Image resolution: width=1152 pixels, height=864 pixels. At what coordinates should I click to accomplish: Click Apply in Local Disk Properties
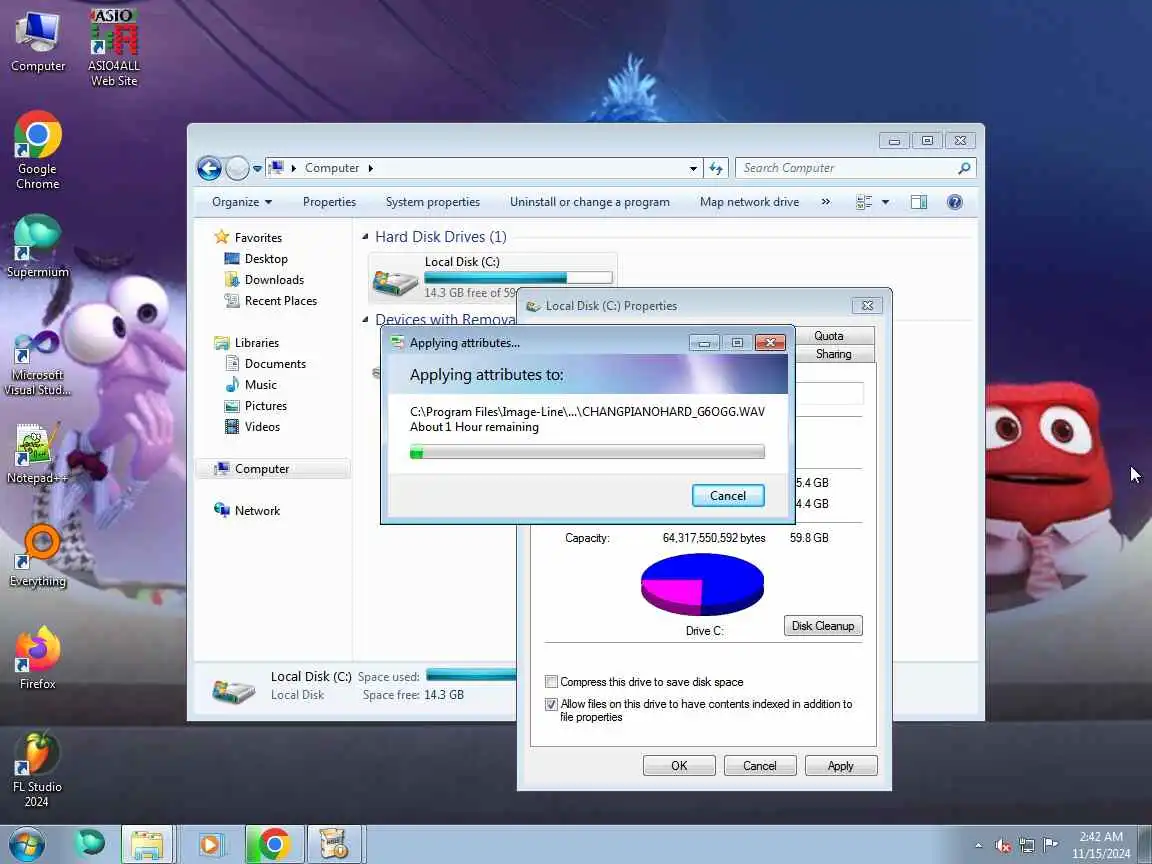840,766
